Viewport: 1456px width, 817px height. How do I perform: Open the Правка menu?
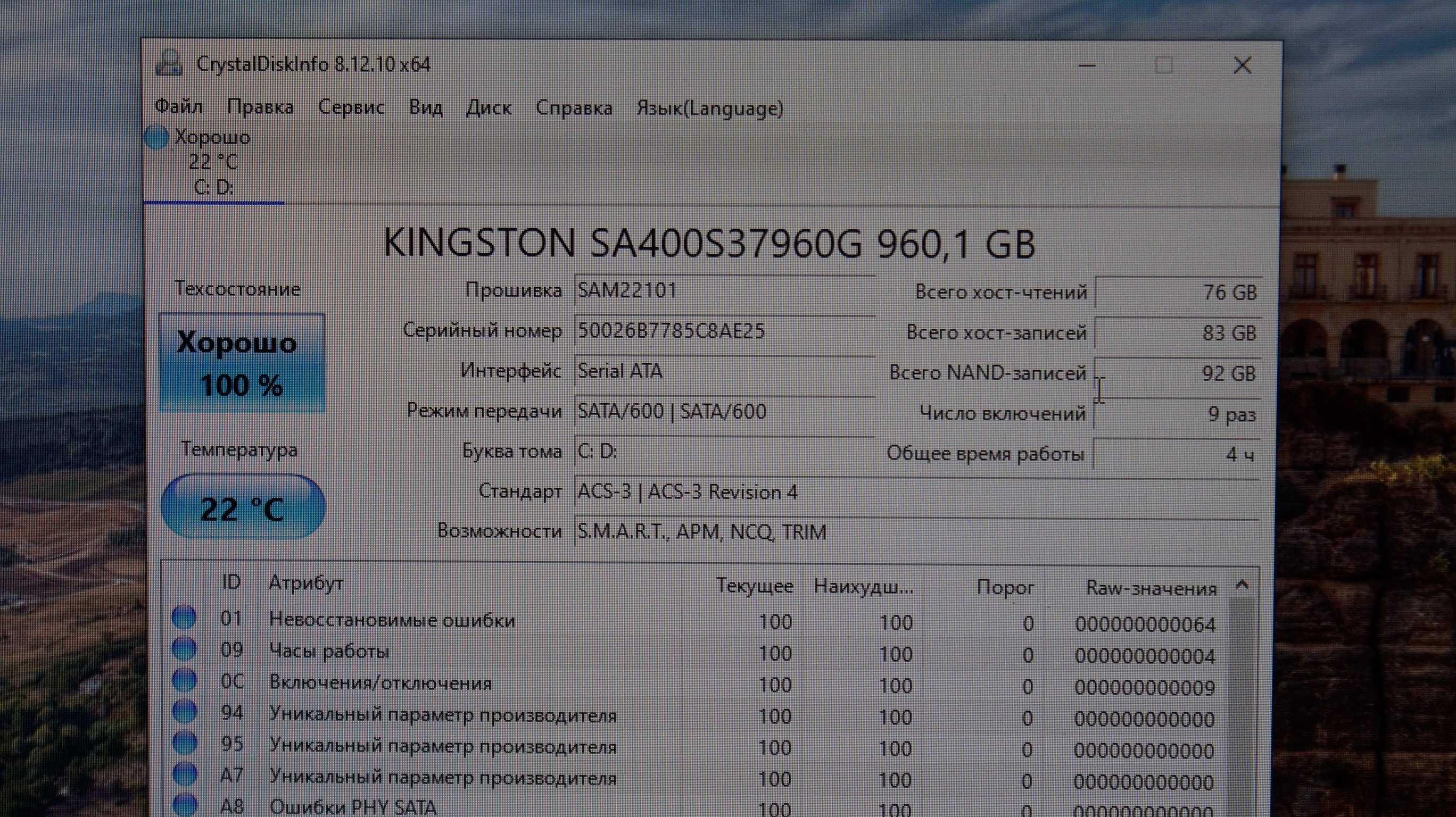coord(260,107)
